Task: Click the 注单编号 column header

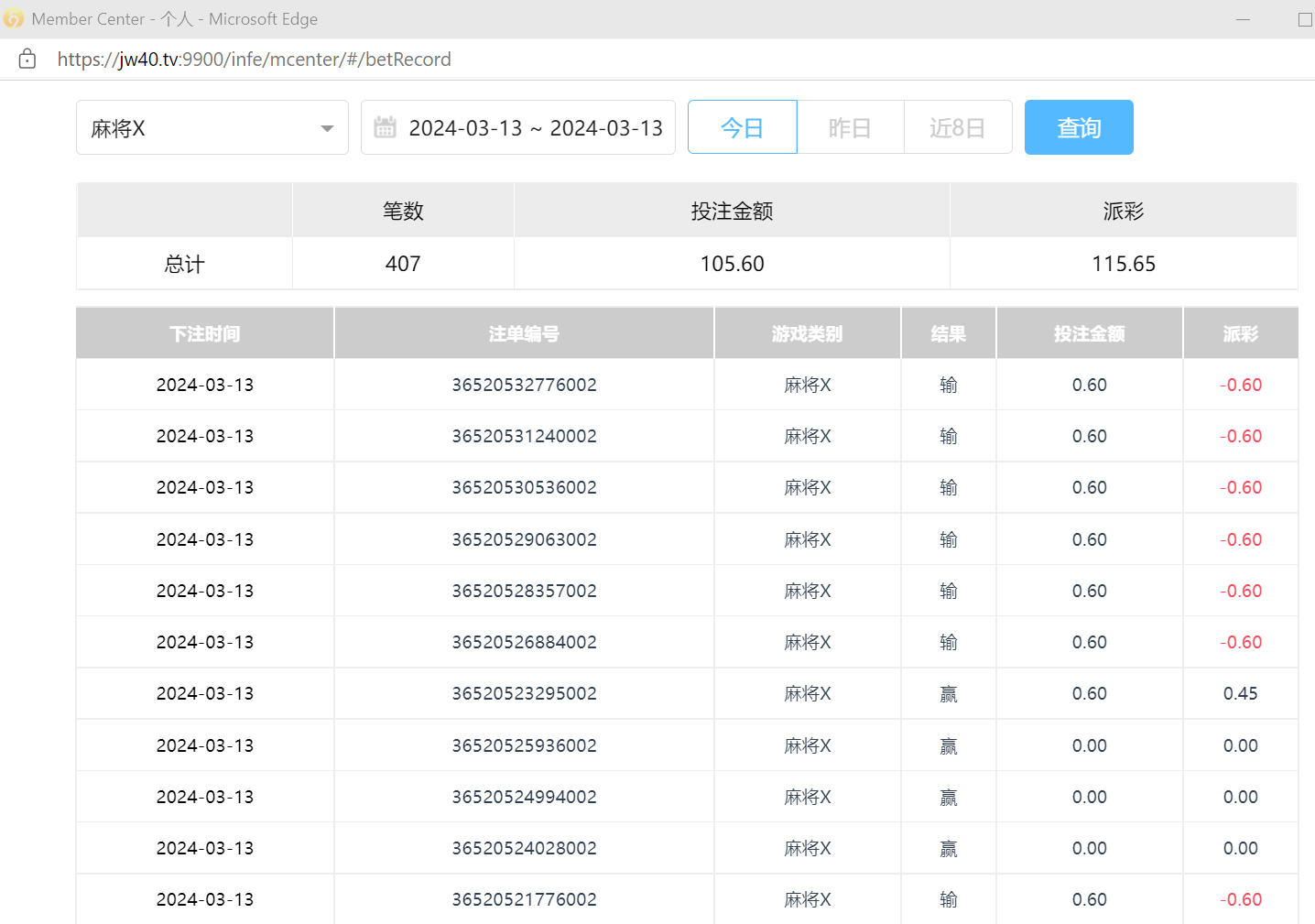Action: [524, 333]
